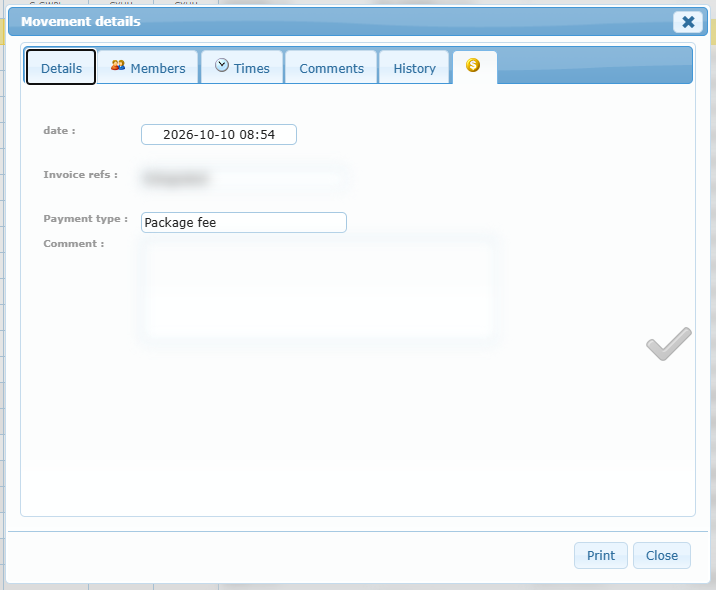Click the 'Comment :' label
Viewport: 716px width, 590px height.
click(x=74, y=243)
